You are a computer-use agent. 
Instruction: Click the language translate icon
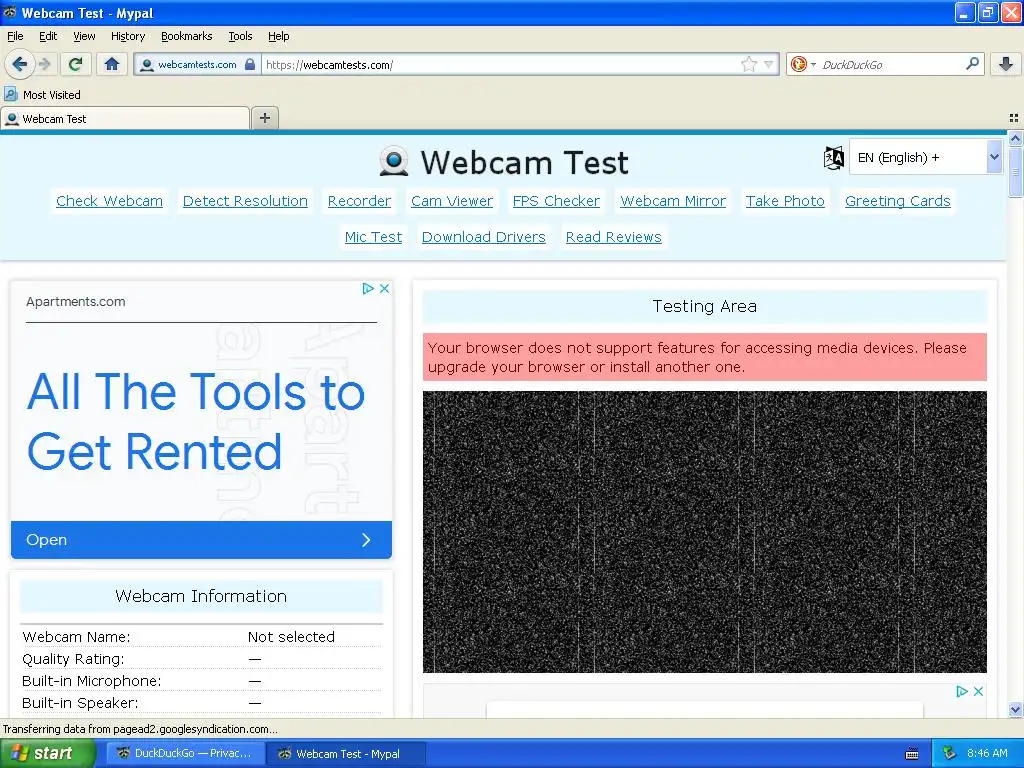833,157
